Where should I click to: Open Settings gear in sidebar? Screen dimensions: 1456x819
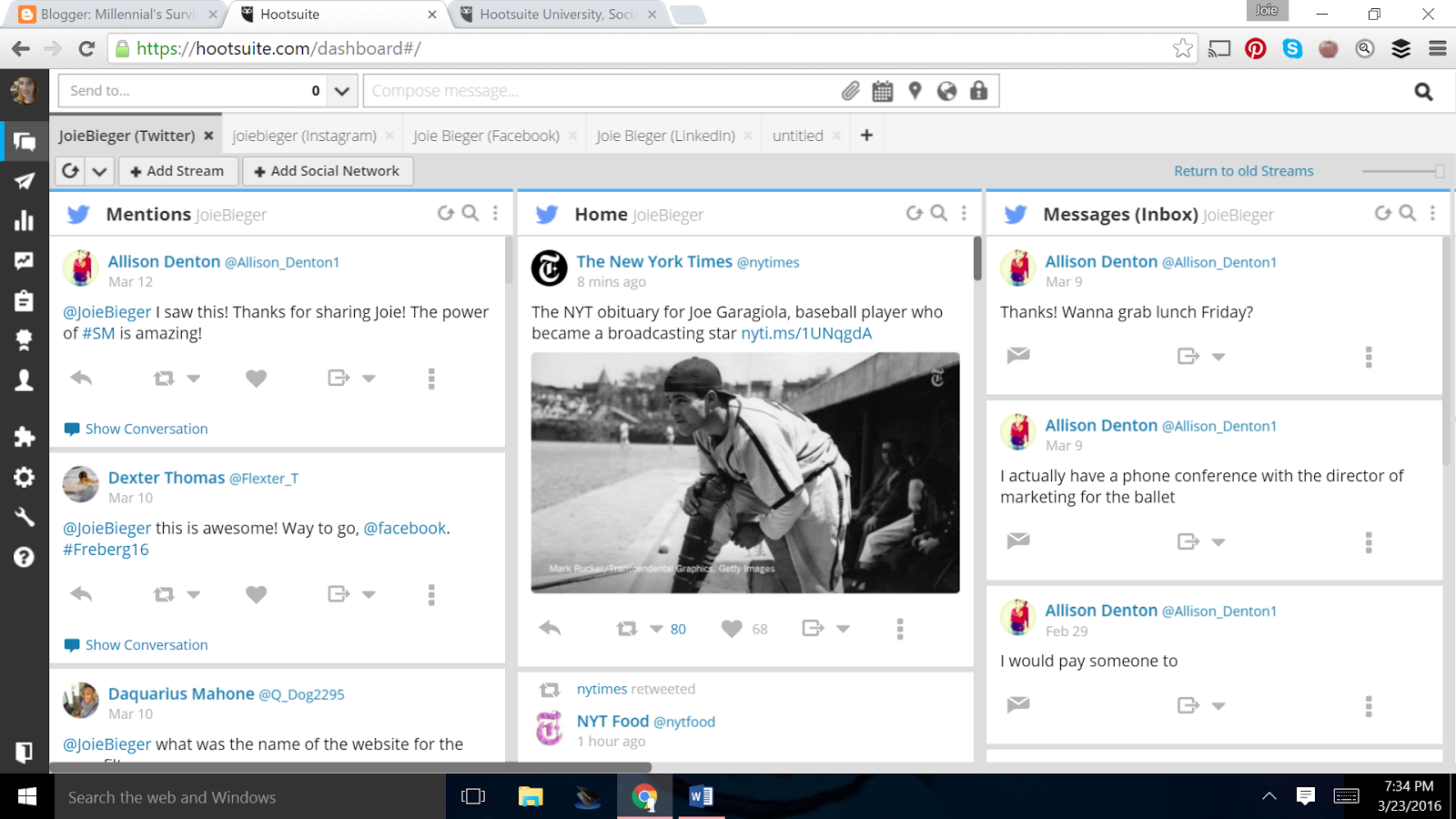click(25, 477)
